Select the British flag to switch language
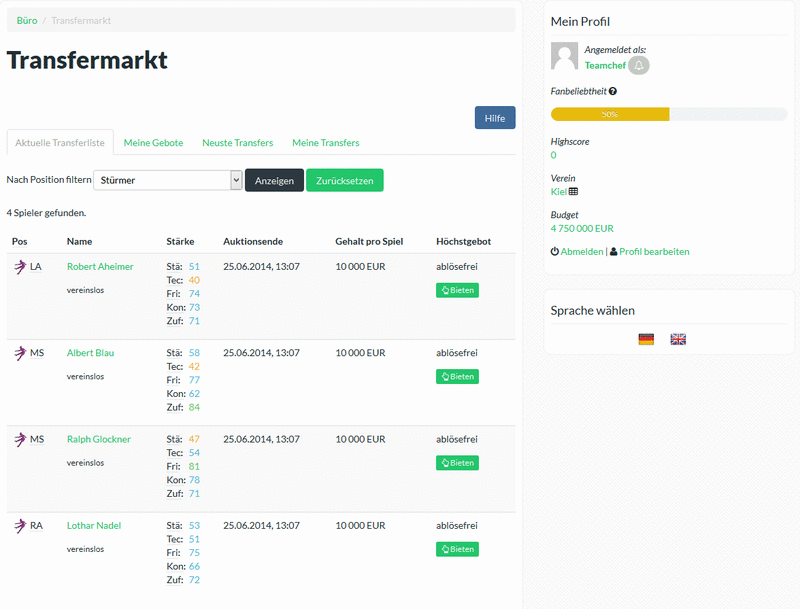800x609 pixels. pyautogui.click(x=678, y=339)
